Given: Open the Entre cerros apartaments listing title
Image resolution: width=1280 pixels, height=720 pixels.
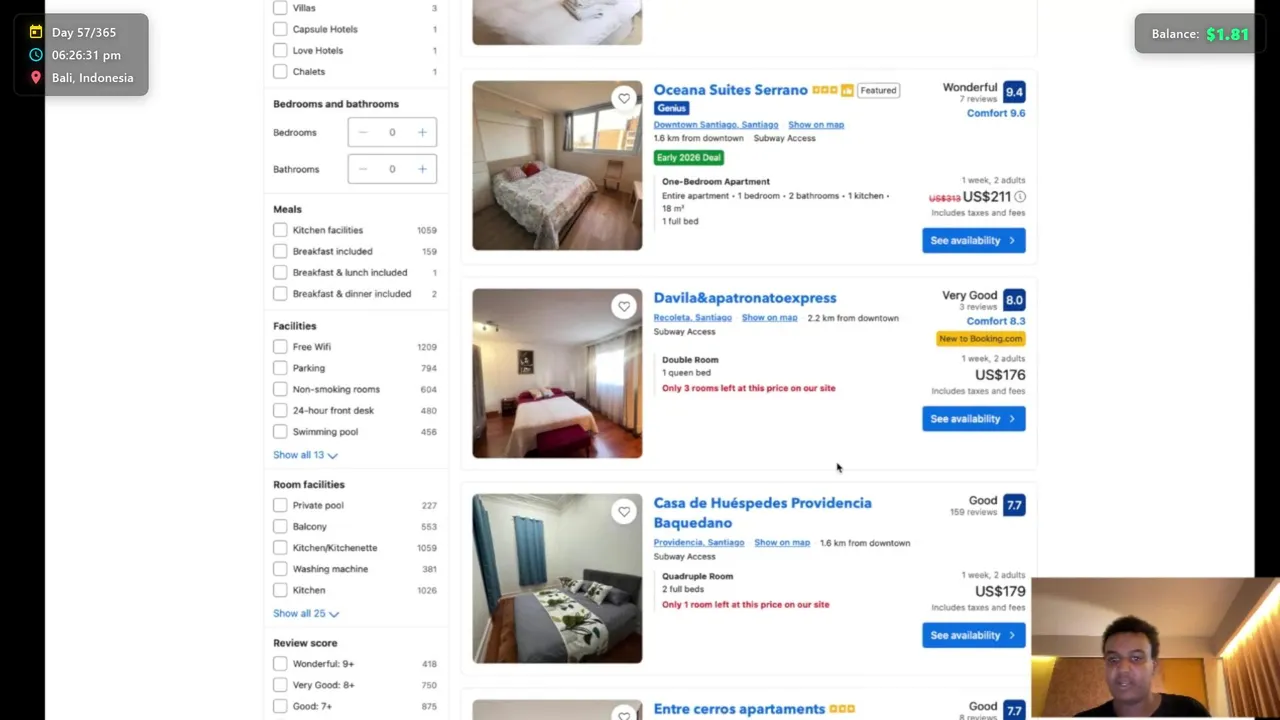Looking at the screenshot, I should coord(739,709).
